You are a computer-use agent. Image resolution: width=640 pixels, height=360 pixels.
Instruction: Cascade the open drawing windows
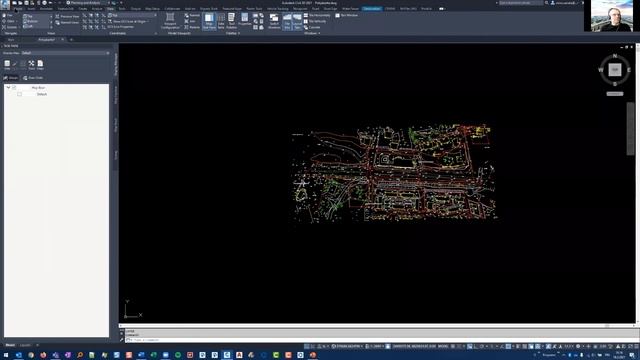click(x=312, y=27)
